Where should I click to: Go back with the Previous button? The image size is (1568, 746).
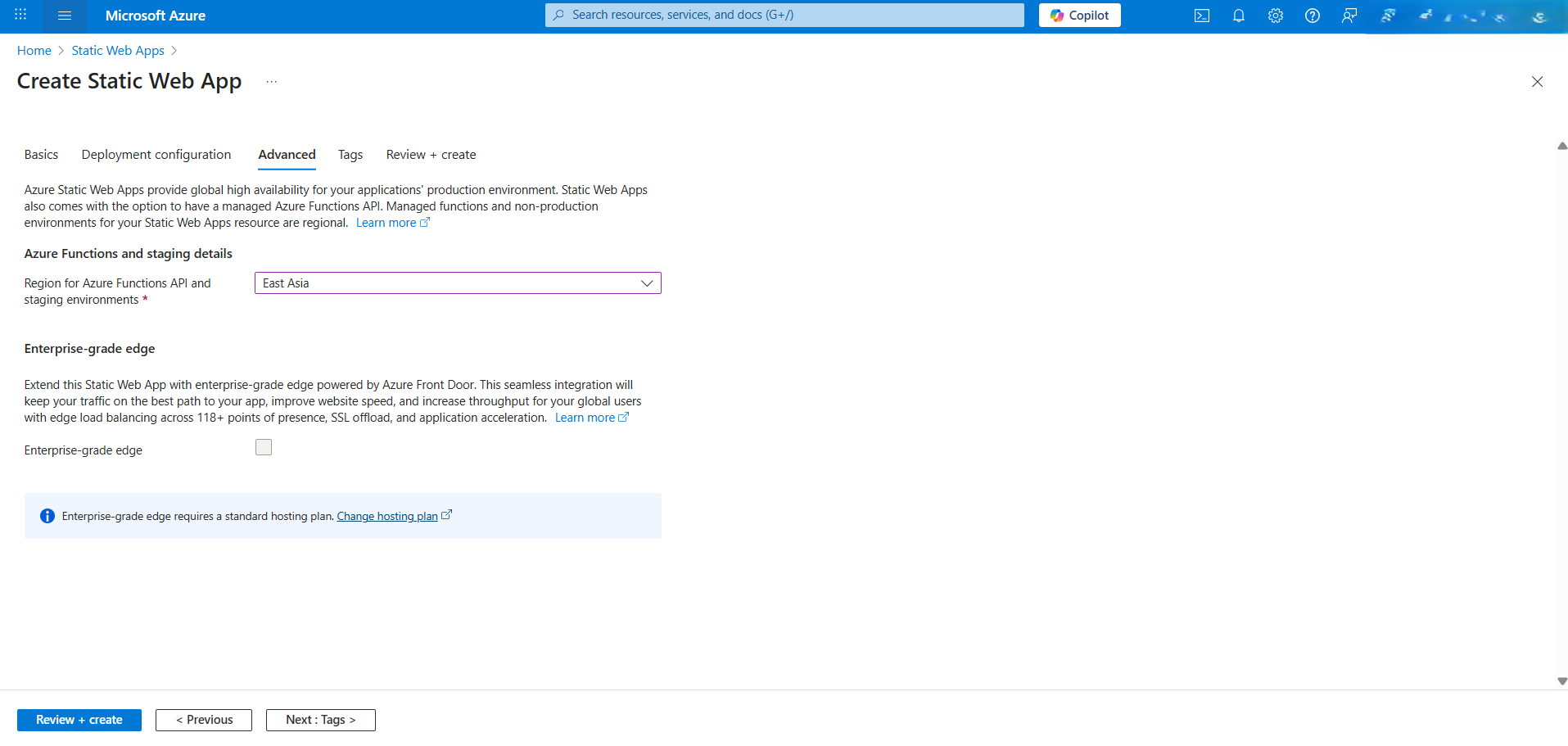204,720
